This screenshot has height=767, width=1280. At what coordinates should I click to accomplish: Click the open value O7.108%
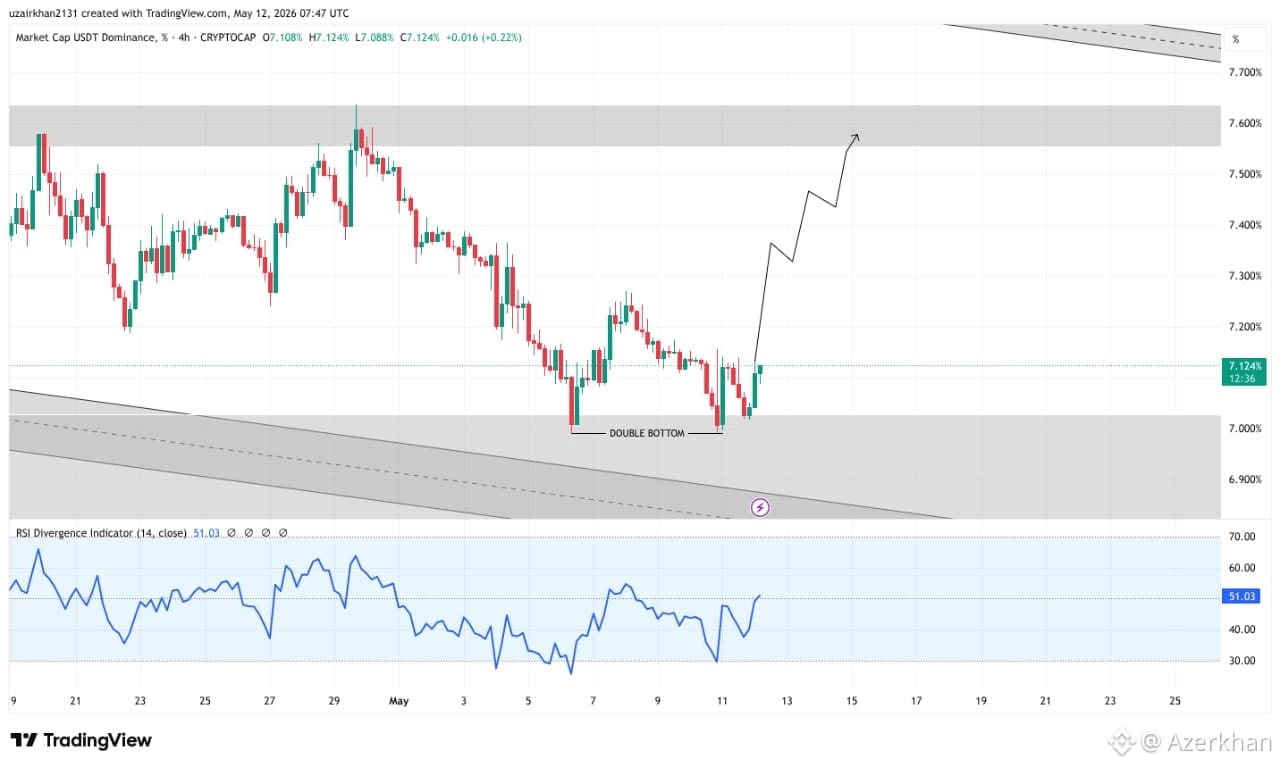point(284,37)
